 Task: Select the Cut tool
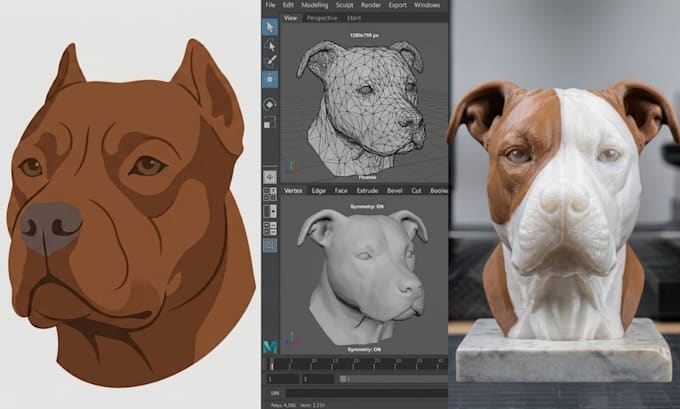pos(416,190)
